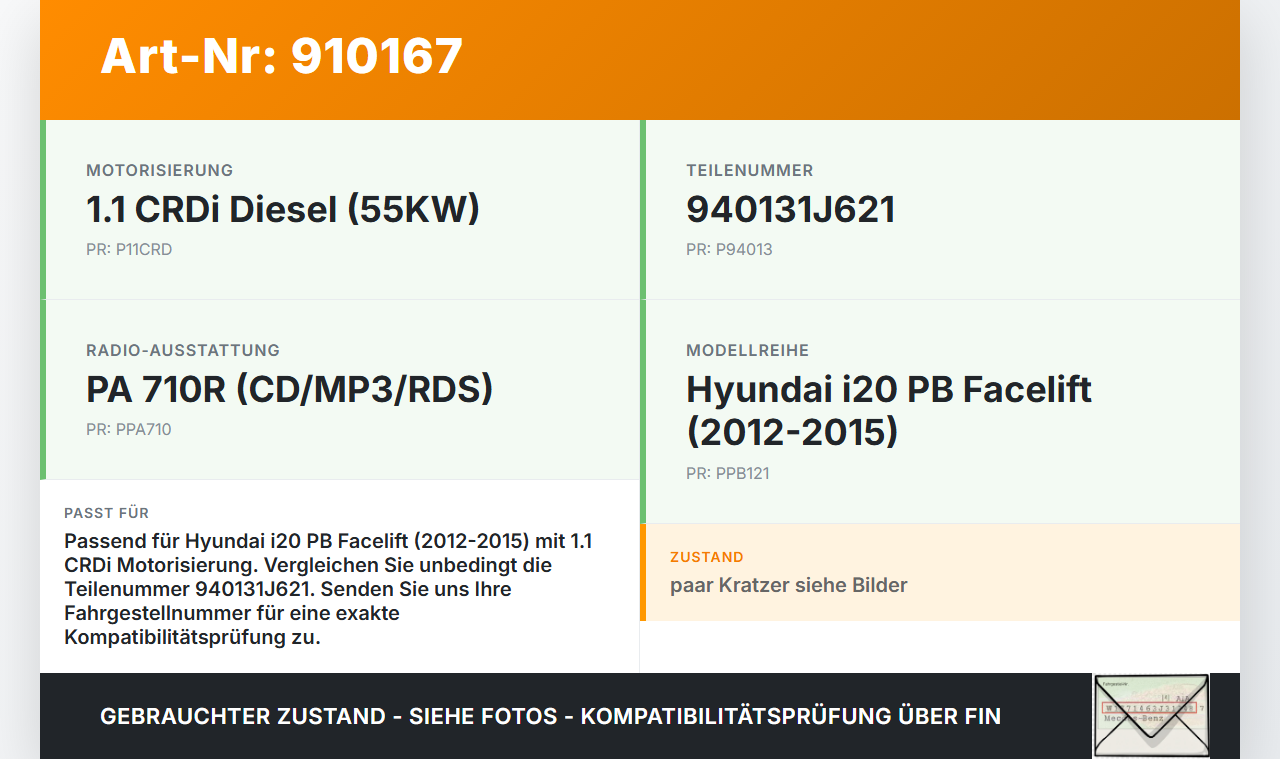Click the 'PASST FÜR' label
Viewport: 1280px width, 760px height.
(107, 513)
